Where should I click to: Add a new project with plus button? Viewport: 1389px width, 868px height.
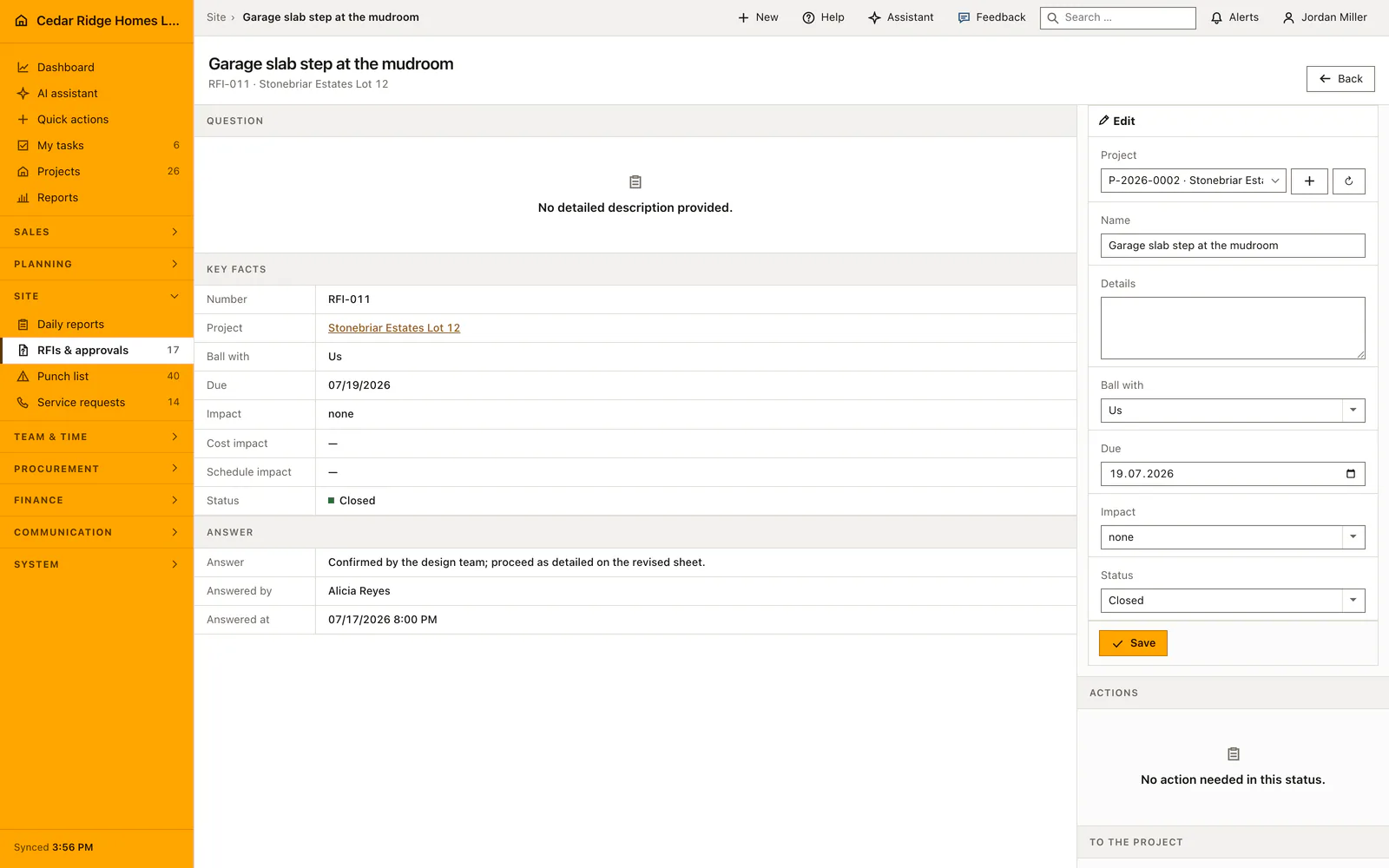click(1309, 181)
